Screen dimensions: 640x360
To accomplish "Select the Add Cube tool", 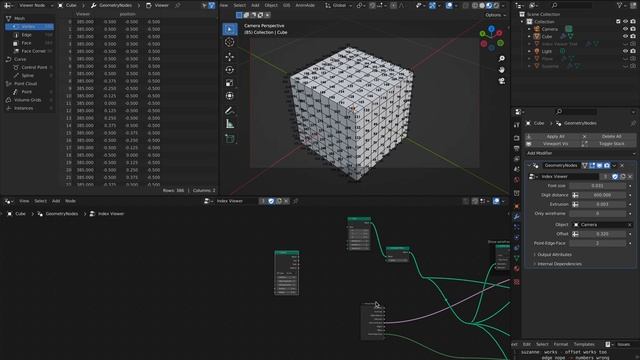I will coord(230,138).
